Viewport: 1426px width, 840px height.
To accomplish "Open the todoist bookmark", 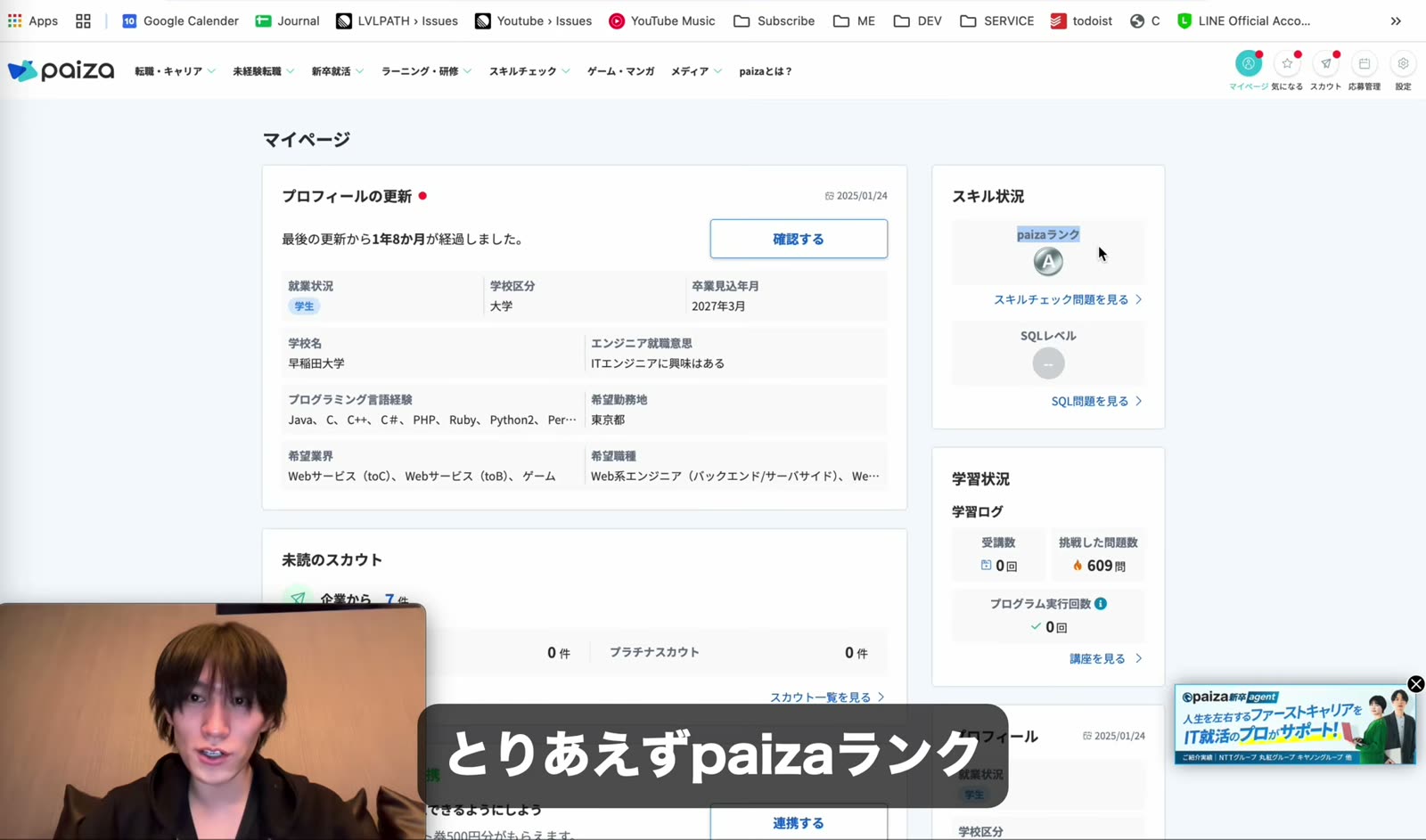I will click(x=1081, y=20).
